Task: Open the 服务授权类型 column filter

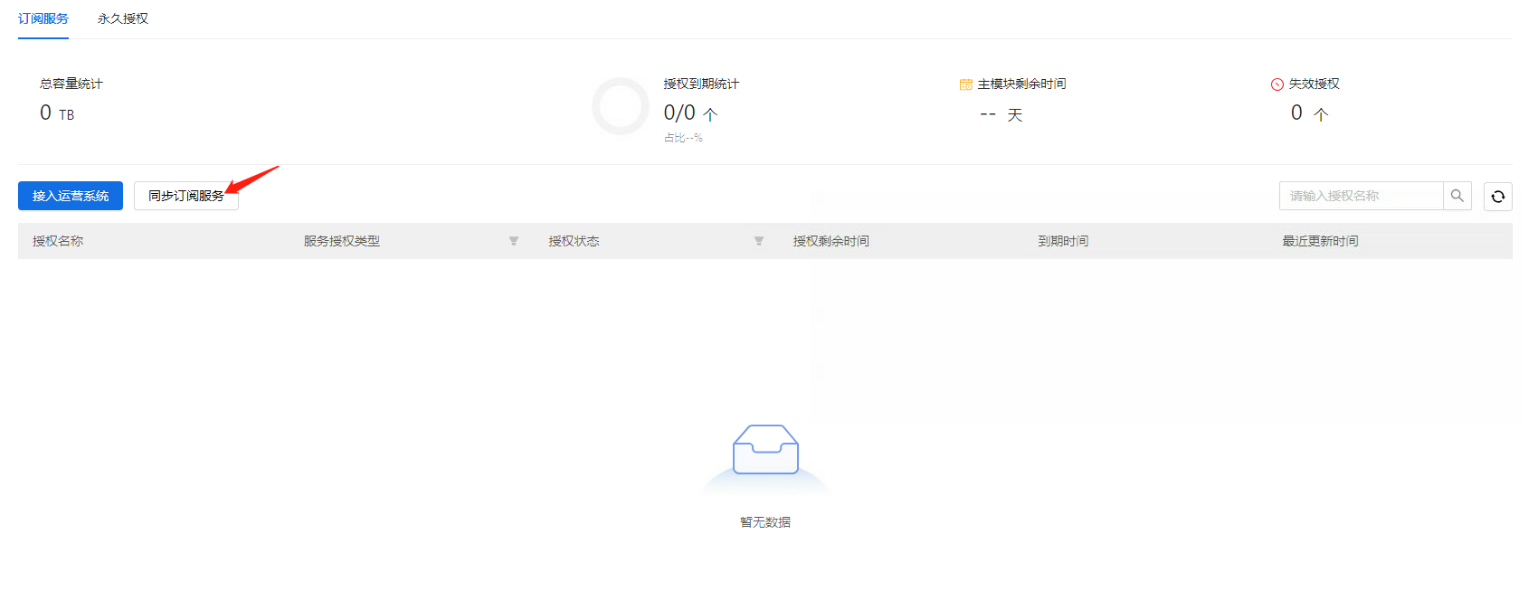Action: pyautogui.click(x=514, y=241)
